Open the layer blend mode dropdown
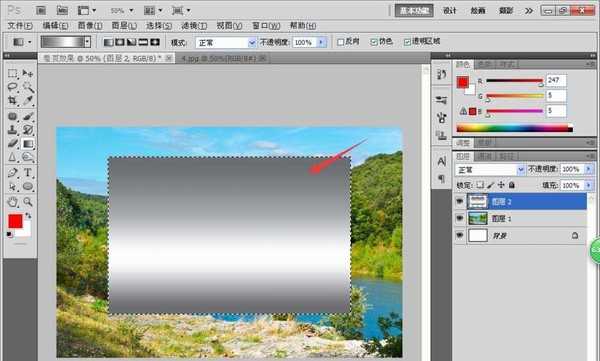This screenshot has height=361, width=600. (x=489, y=169)
